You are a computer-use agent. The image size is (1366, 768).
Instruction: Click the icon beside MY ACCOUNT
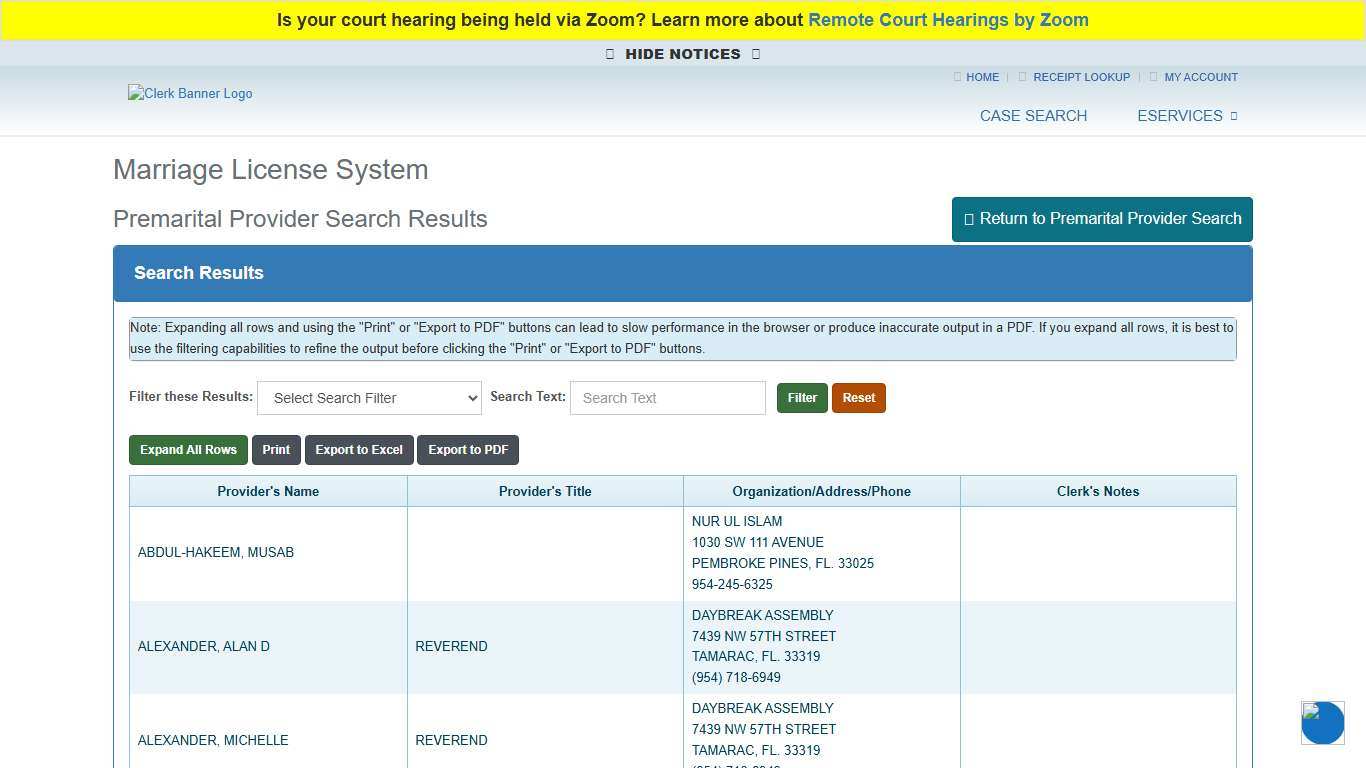[x=1152, y=77]
